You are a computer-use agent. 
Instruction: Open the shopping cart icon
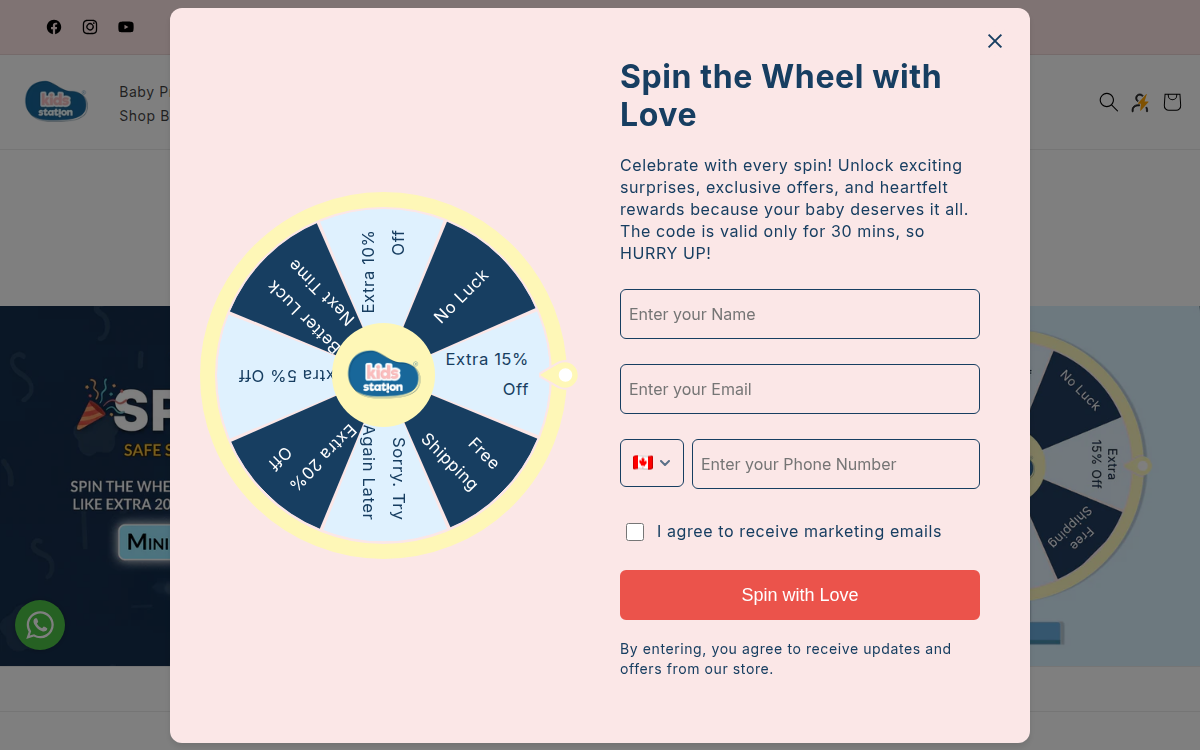pyautogui.click(x=1172, y=102)
